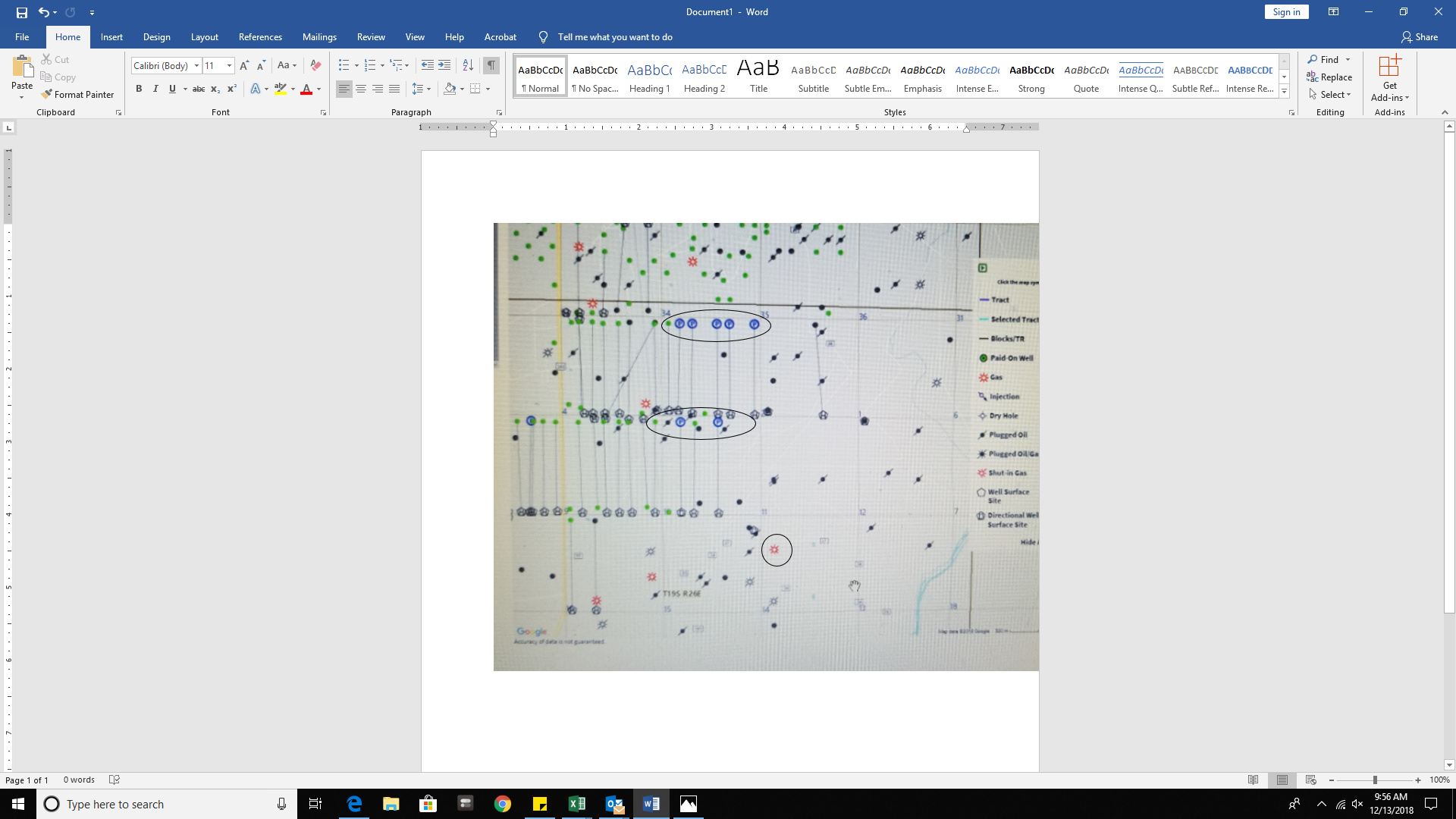Apply Title style
Image resolution: width=1456 pixels, height=819 pixels.
758,77
